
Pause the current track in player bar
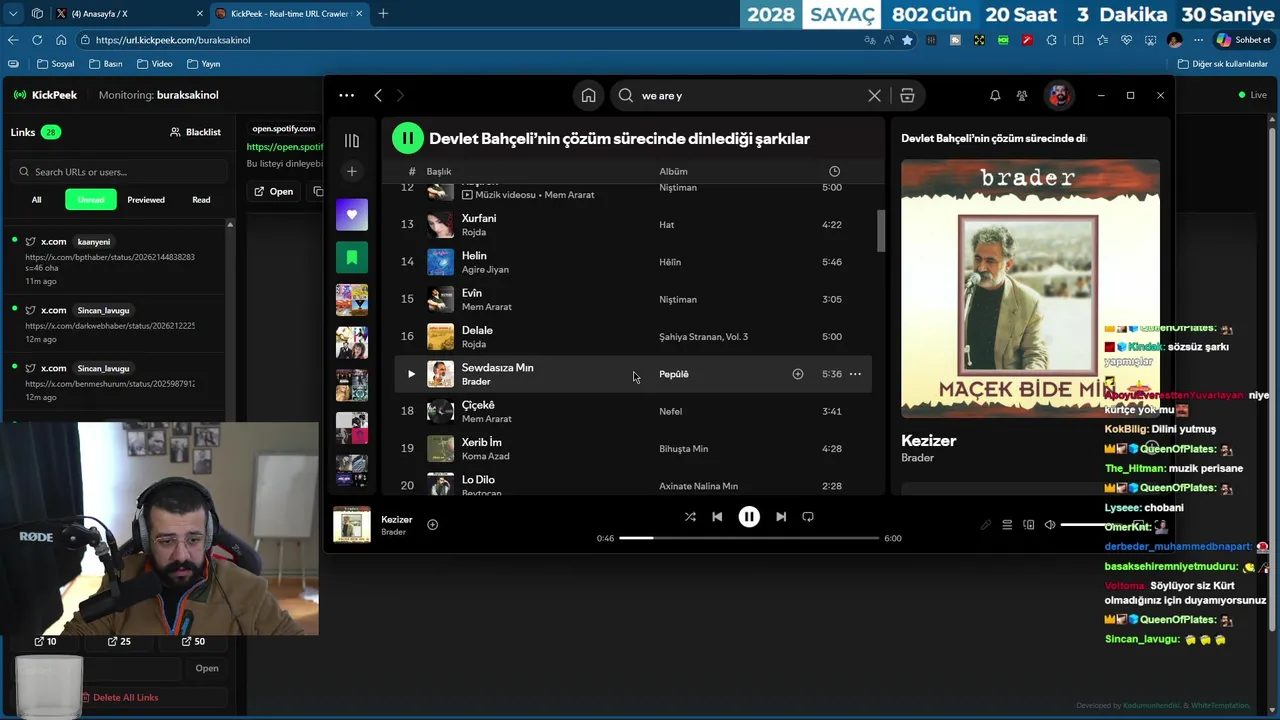pos(749,516)
